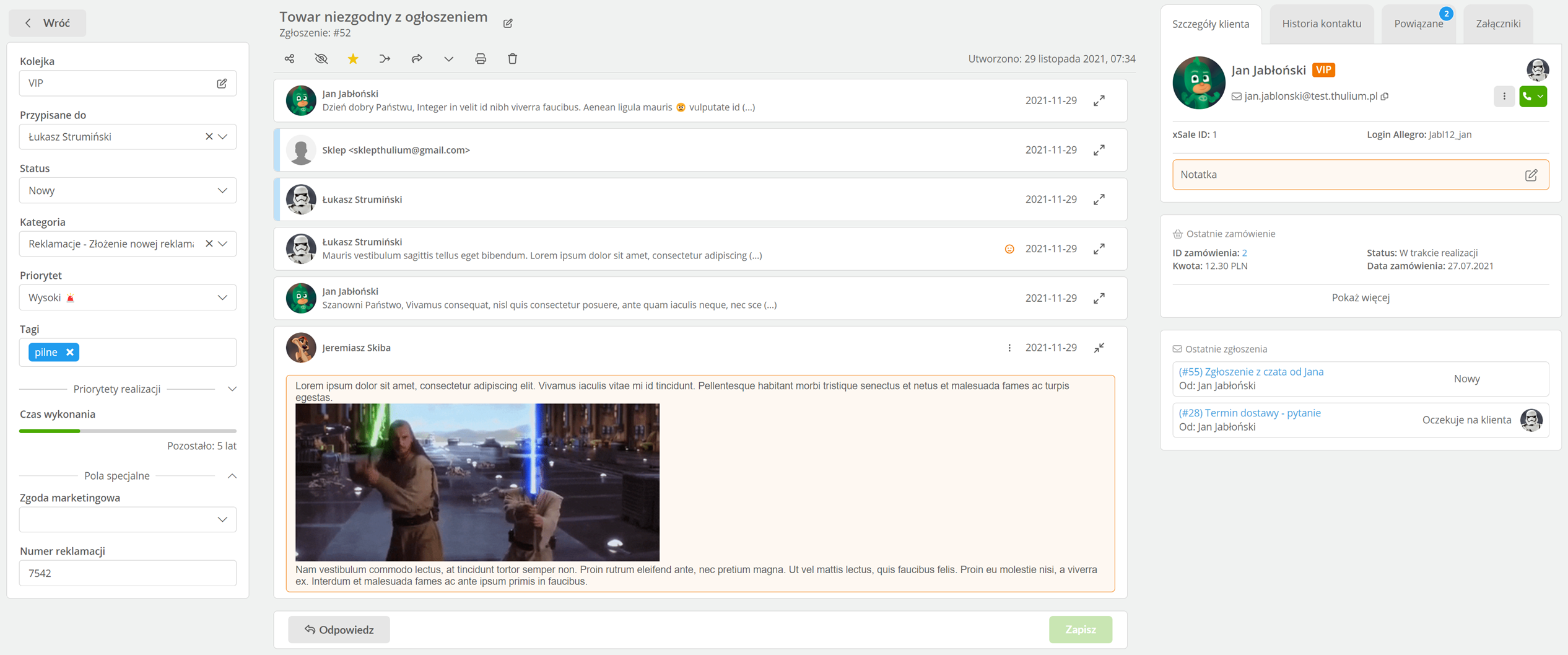
Task: Open the toolbar more-actions chevron
Action: click(448, 59)
